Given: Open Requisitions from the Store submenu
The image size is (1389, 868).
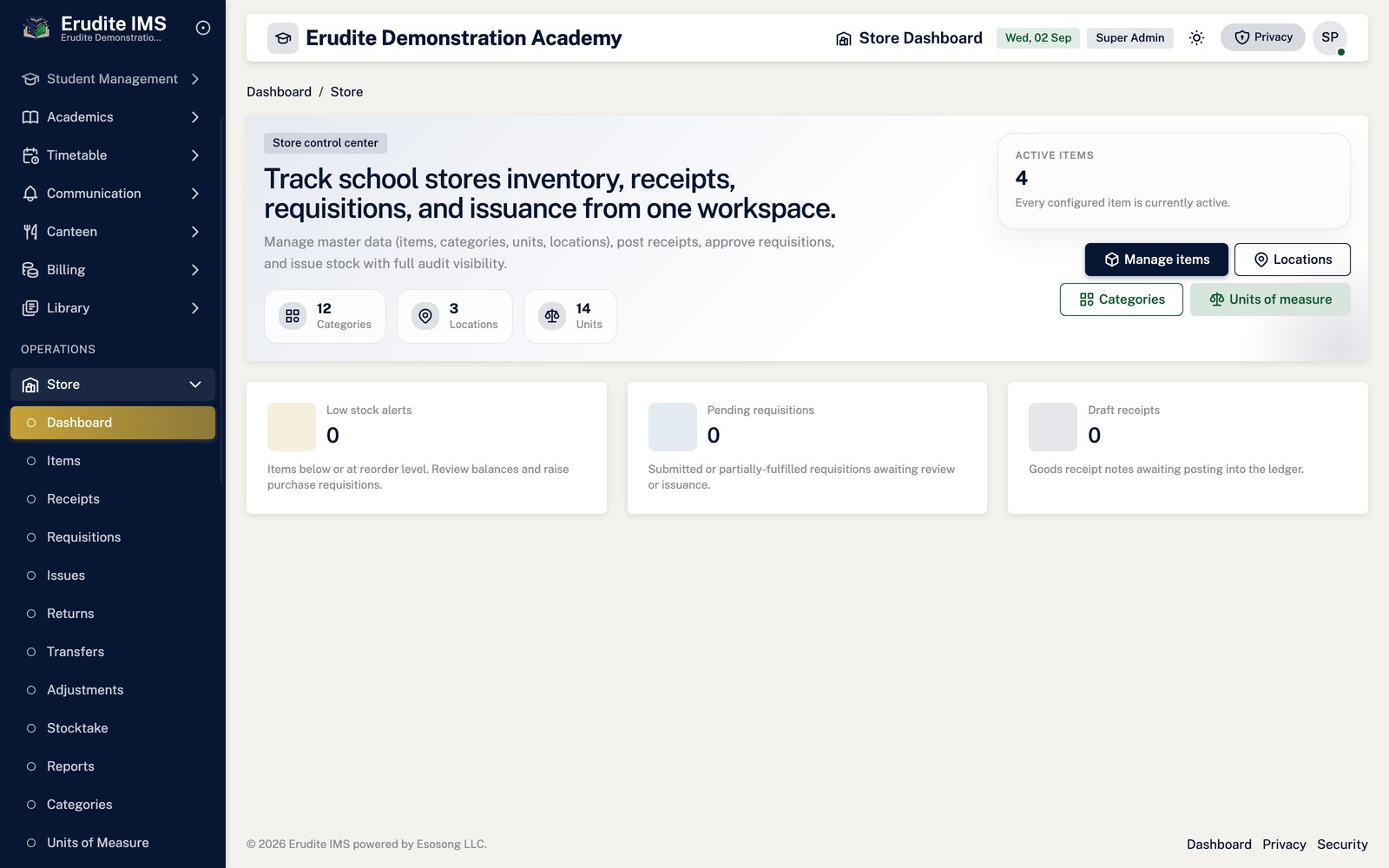Looking at the screenshot, I should point(113,537).
